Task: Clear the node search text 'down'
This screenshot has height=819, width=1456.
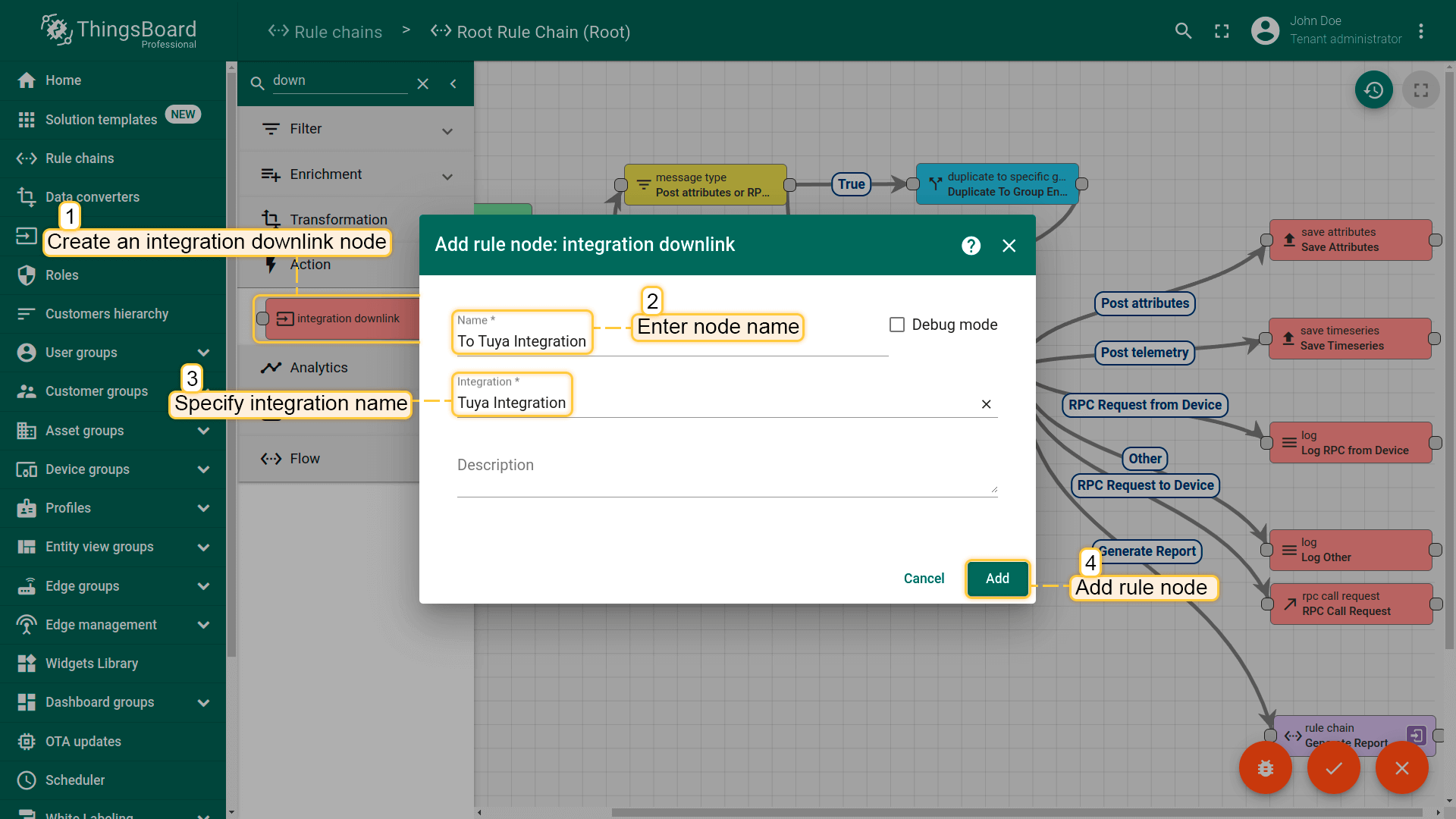Action: [423, 83]
